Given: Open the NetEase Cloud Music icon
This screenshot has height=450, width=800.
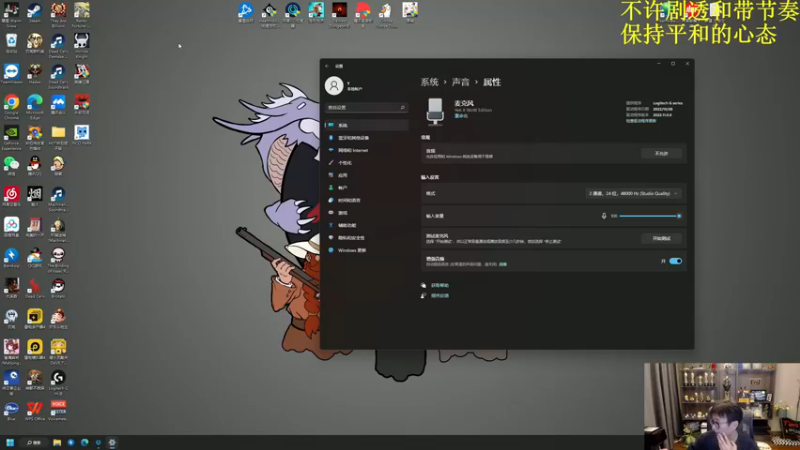Looking at the screenshot, I should pyautogui.click(x=11, y=196).
